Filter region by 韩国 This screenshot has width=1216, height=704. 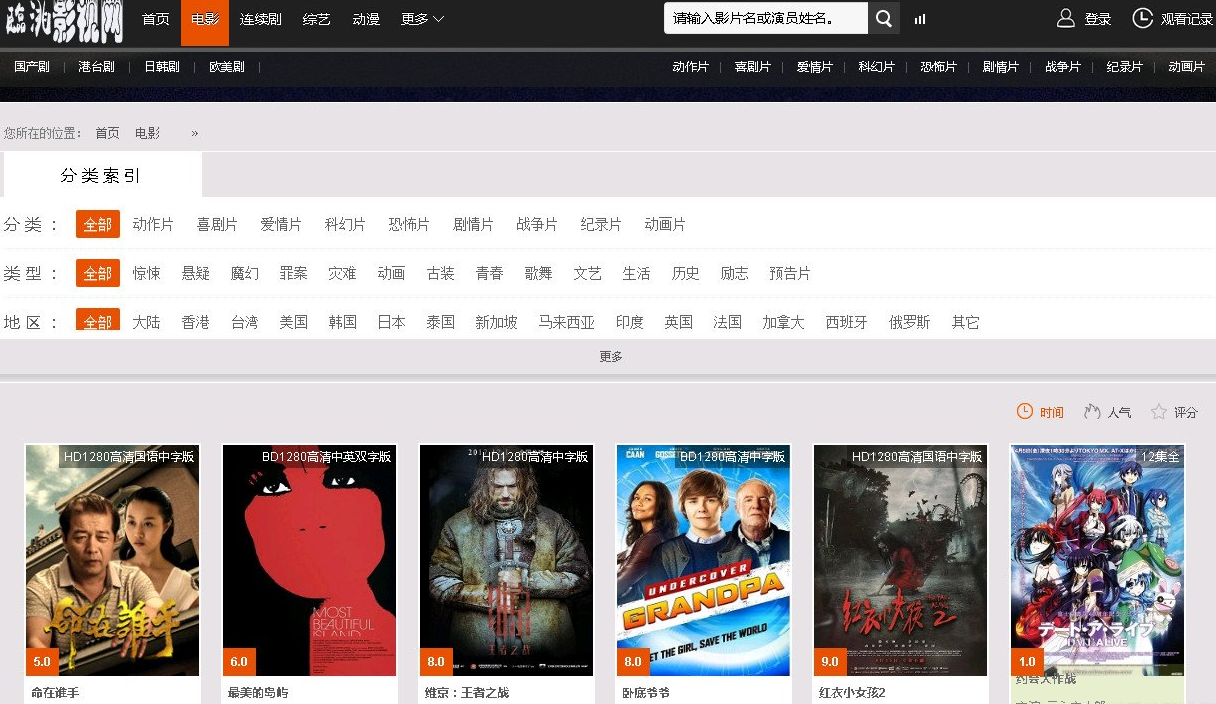click(342, 322)
